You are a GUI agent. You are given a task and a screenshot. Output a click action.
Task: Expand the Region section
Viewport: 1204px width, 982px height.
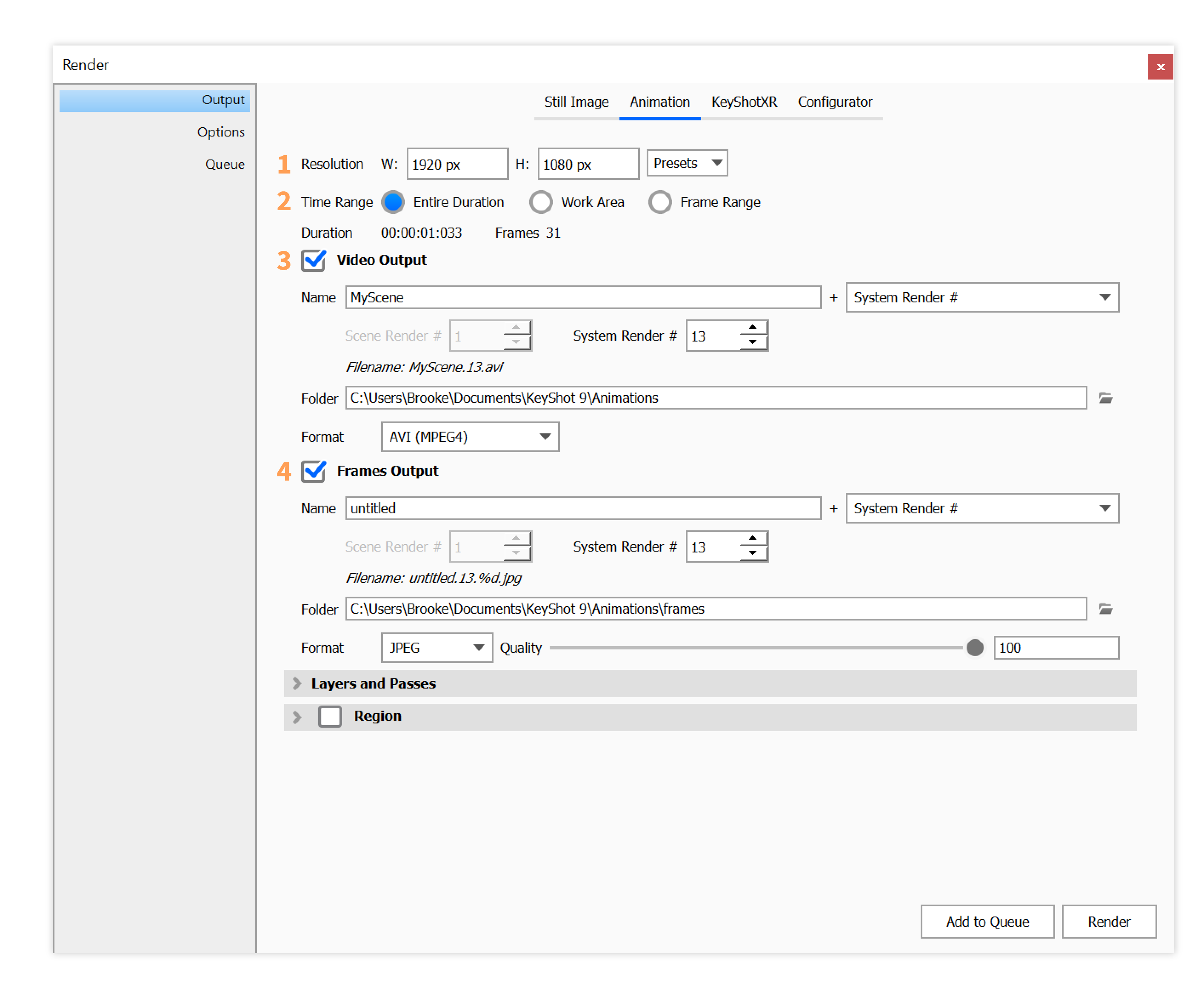[x=297, y=717]
